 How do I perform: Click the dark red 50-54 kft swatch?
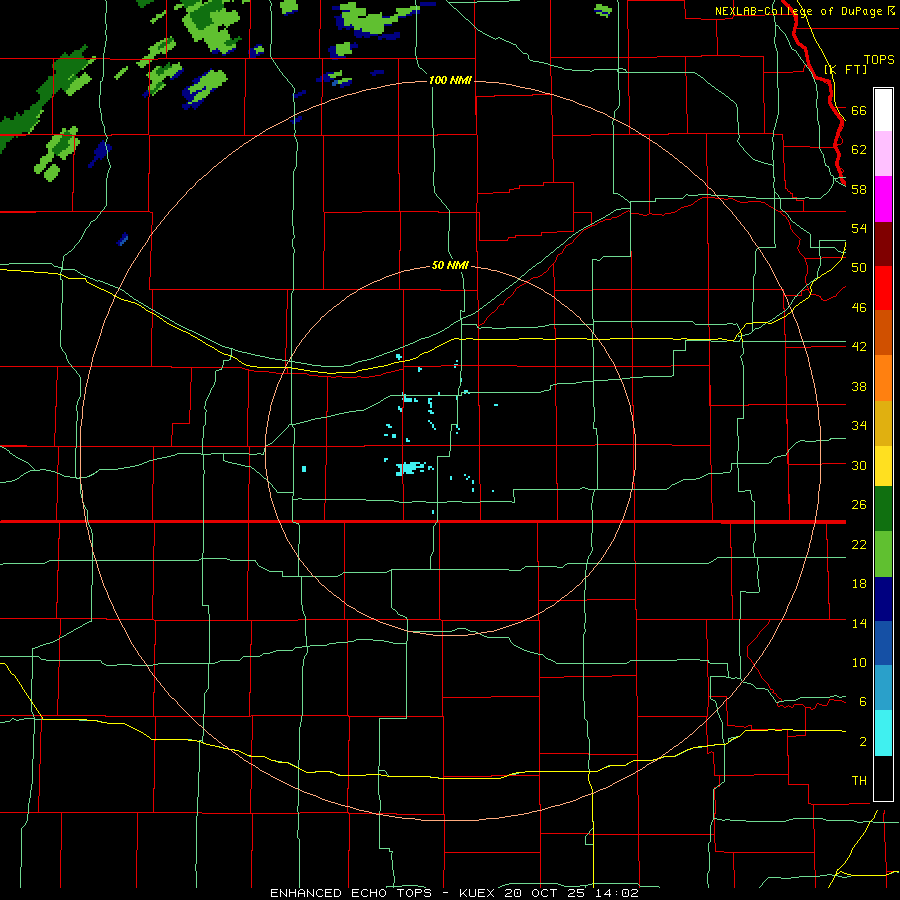(883, 244)
